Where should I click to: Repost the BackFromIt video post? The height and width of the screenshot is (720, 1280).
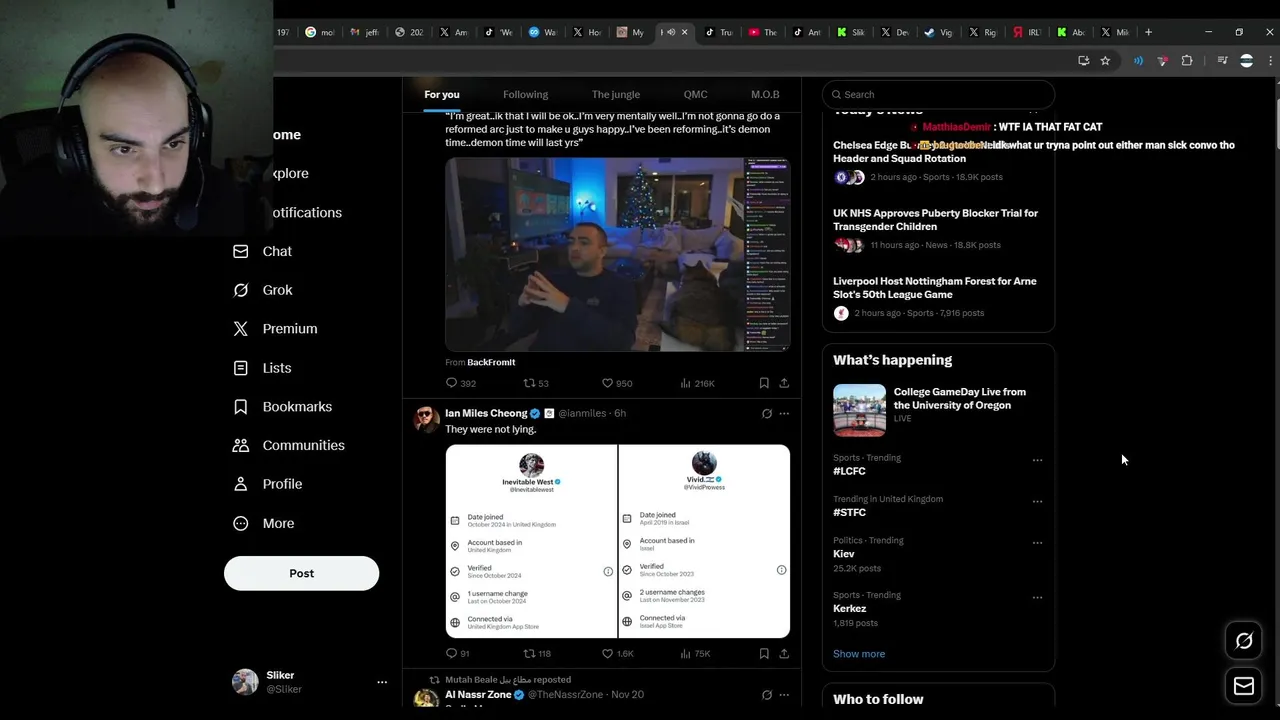coord(536,383)
